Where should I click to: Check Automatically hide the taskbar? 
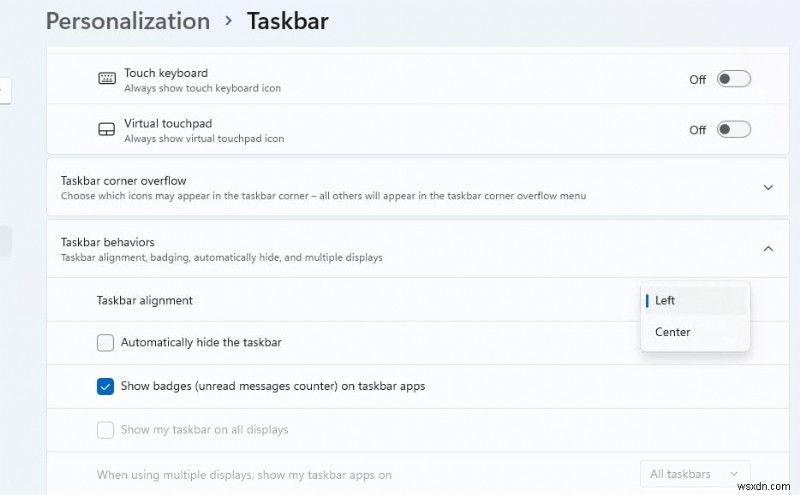(x=105, y=343)
